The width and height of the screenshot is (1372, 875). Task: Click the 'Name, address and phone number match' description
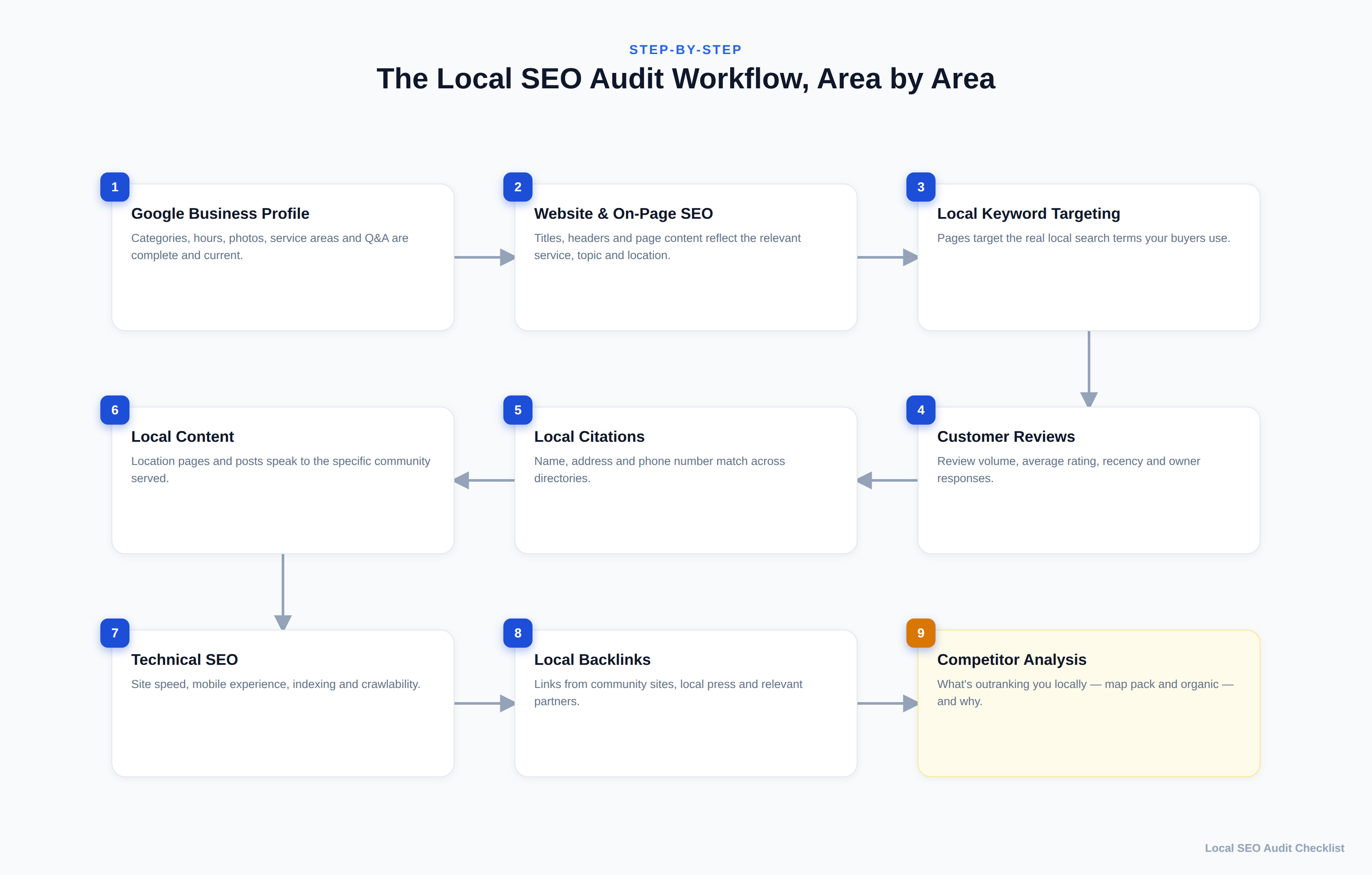point(659,469)
